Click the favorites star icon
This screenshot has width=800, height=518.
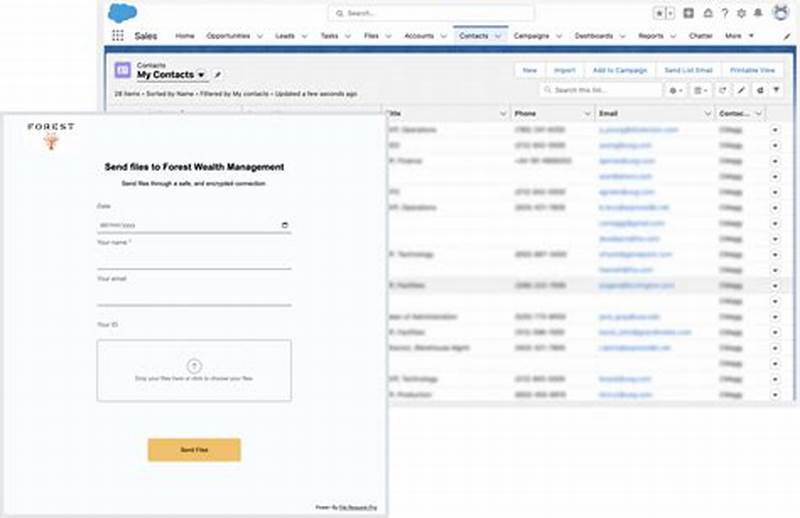pos(659,14)
